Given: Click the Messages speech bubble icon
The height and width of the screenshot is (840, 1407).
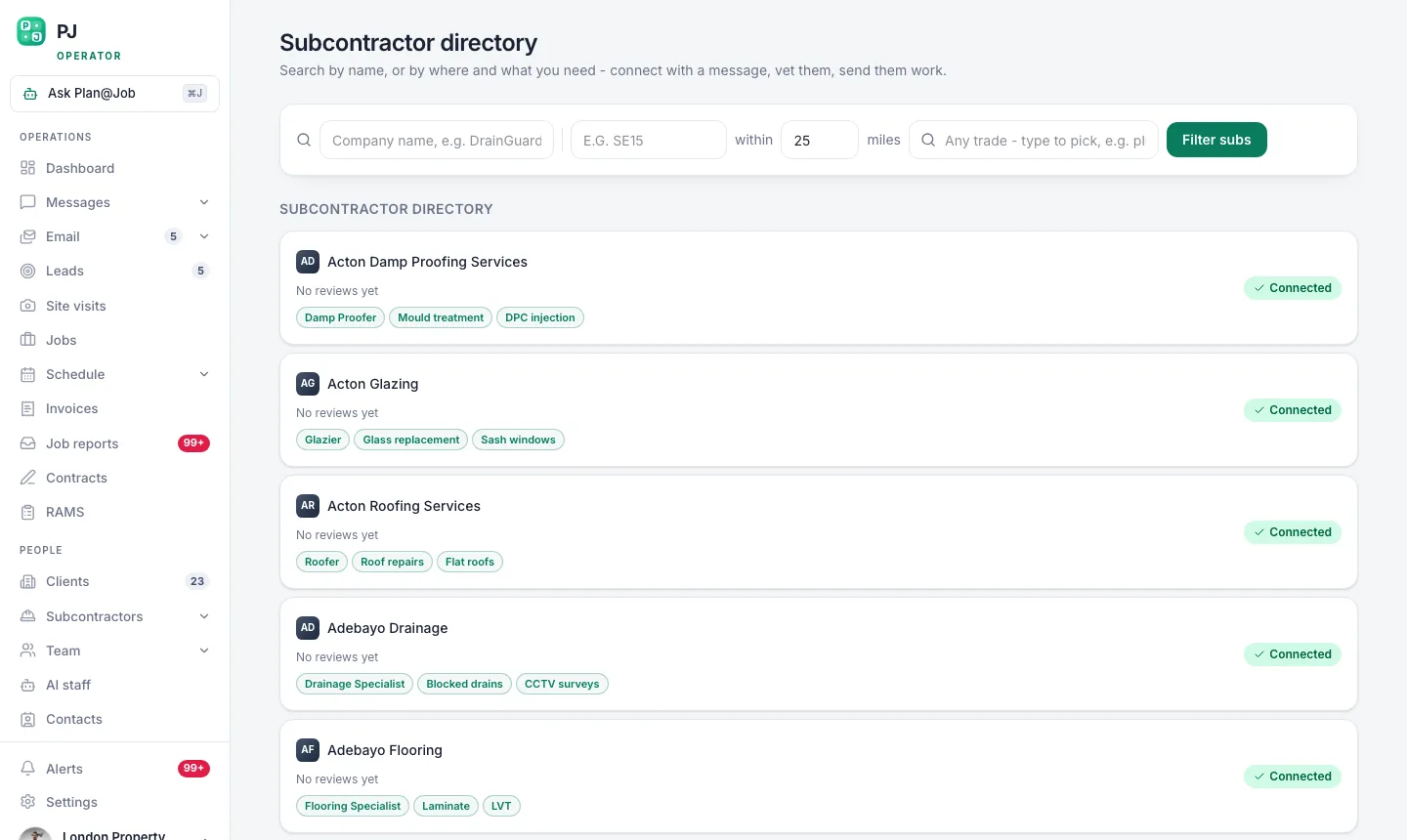Looking at the screenshot, I should click(x=27, y=202).
